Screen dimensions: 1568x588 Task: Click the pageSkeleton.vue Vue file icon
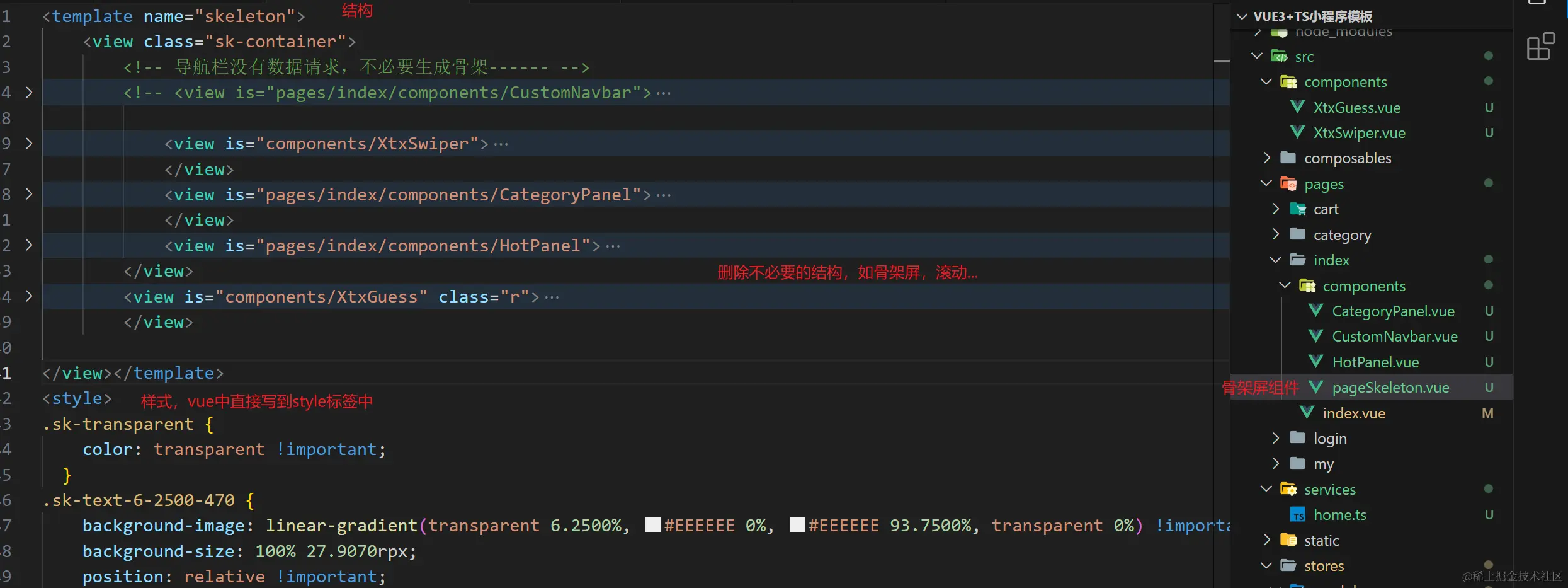1315,387
